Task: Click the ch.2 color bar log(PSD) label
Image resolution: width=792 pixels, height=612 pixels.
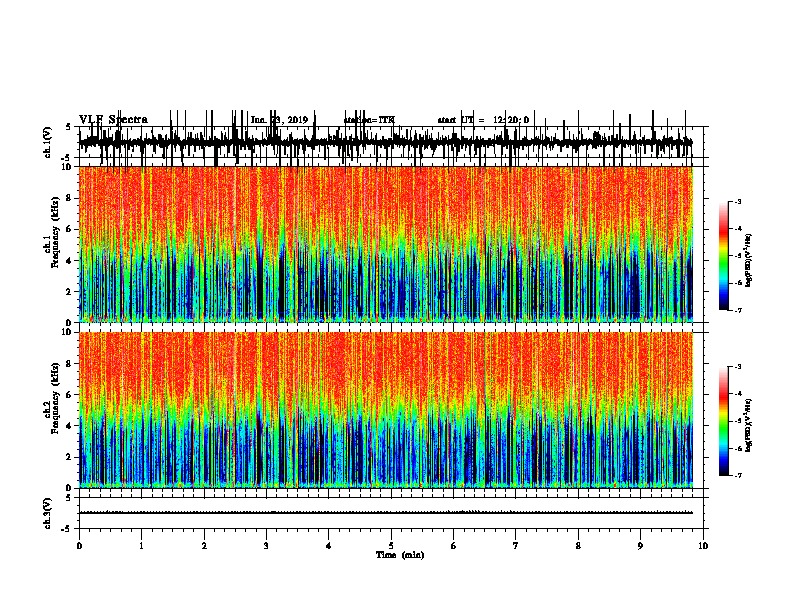Action: (748, 425)
